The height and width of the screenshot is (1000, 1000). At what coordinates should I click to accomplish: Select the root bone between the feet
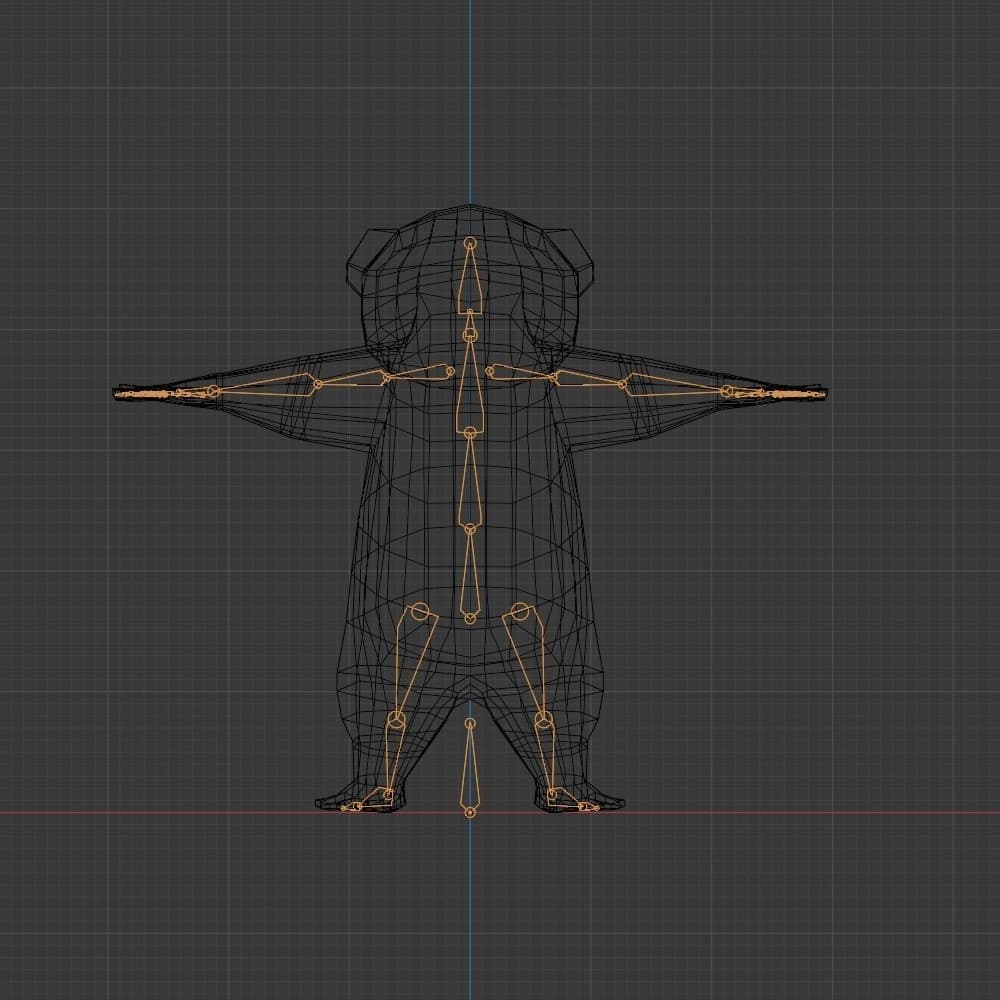(470, 770)
